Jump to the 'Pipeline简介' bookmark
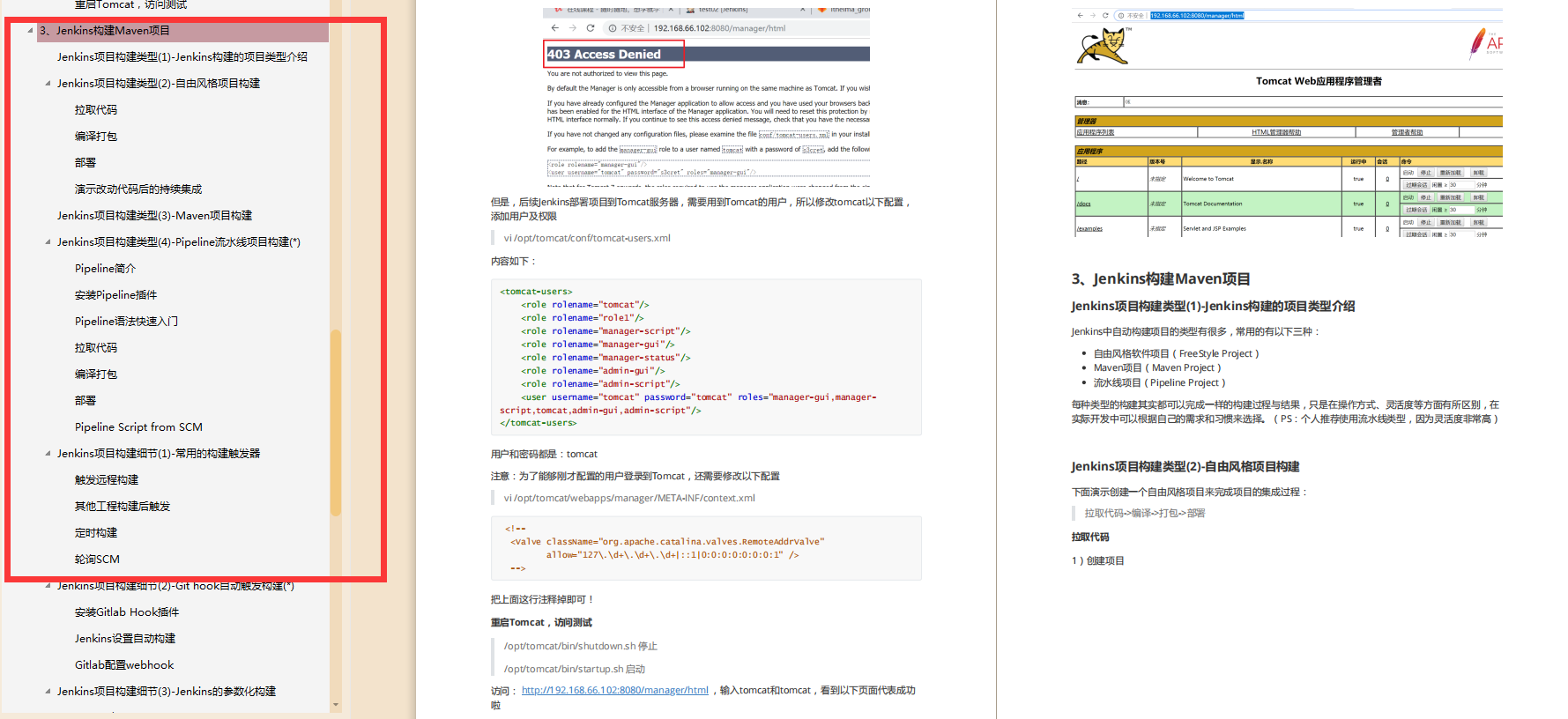The image size is (1568, 719). (x=106, y=268)
